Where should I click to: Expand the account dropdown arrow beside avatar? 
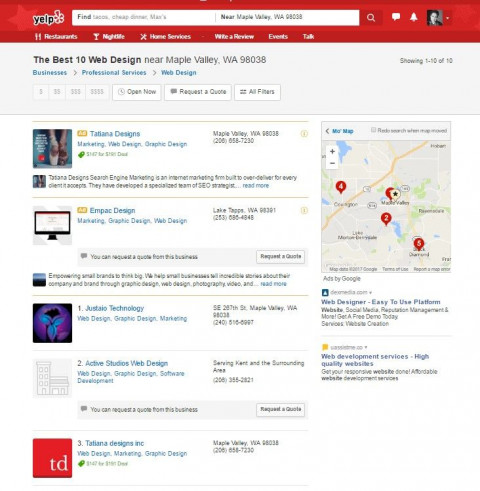(x=448, y=18)
